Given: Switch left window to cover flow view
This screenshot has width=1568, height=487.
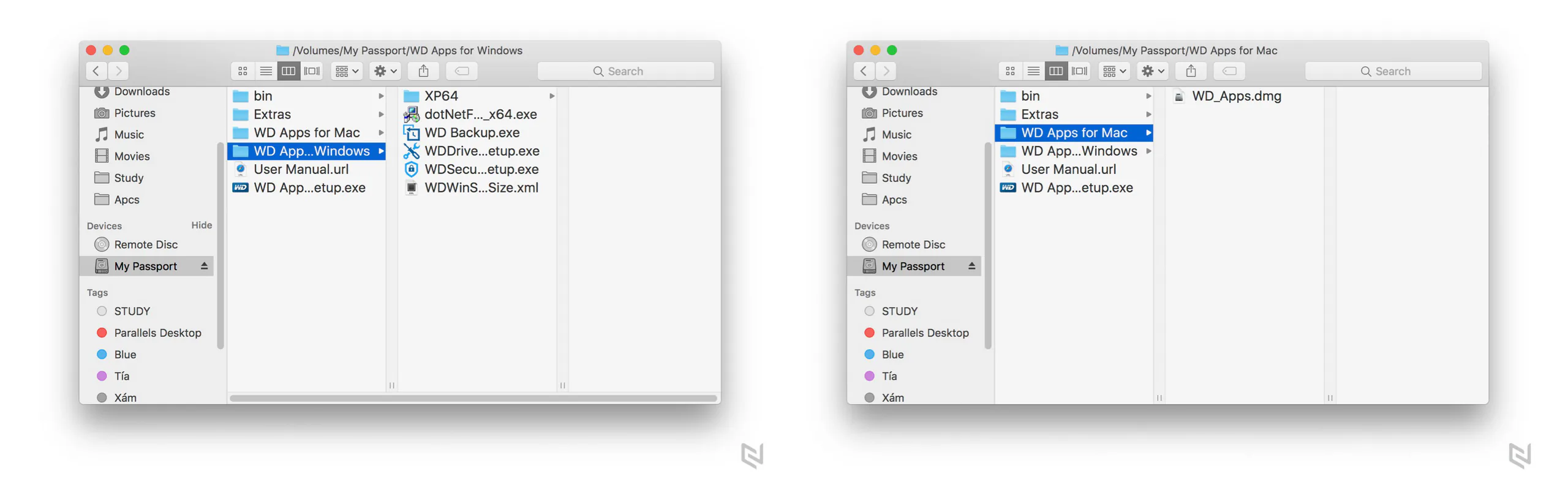Looking at the screenshot, I should coord(311,71).
